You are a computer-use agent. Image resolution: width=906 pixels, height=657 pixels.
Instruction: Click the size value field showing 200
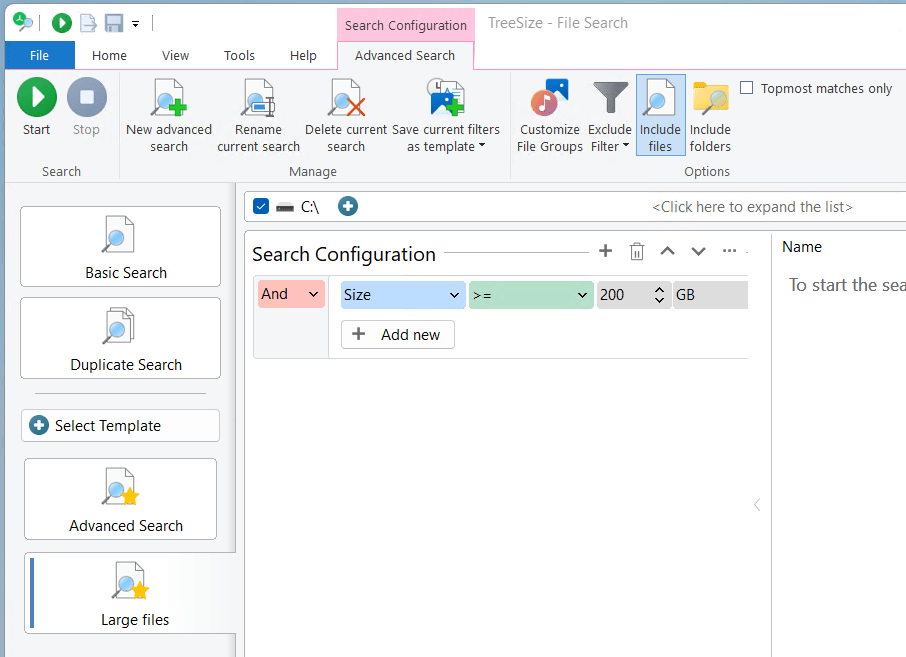pos(622,295)
